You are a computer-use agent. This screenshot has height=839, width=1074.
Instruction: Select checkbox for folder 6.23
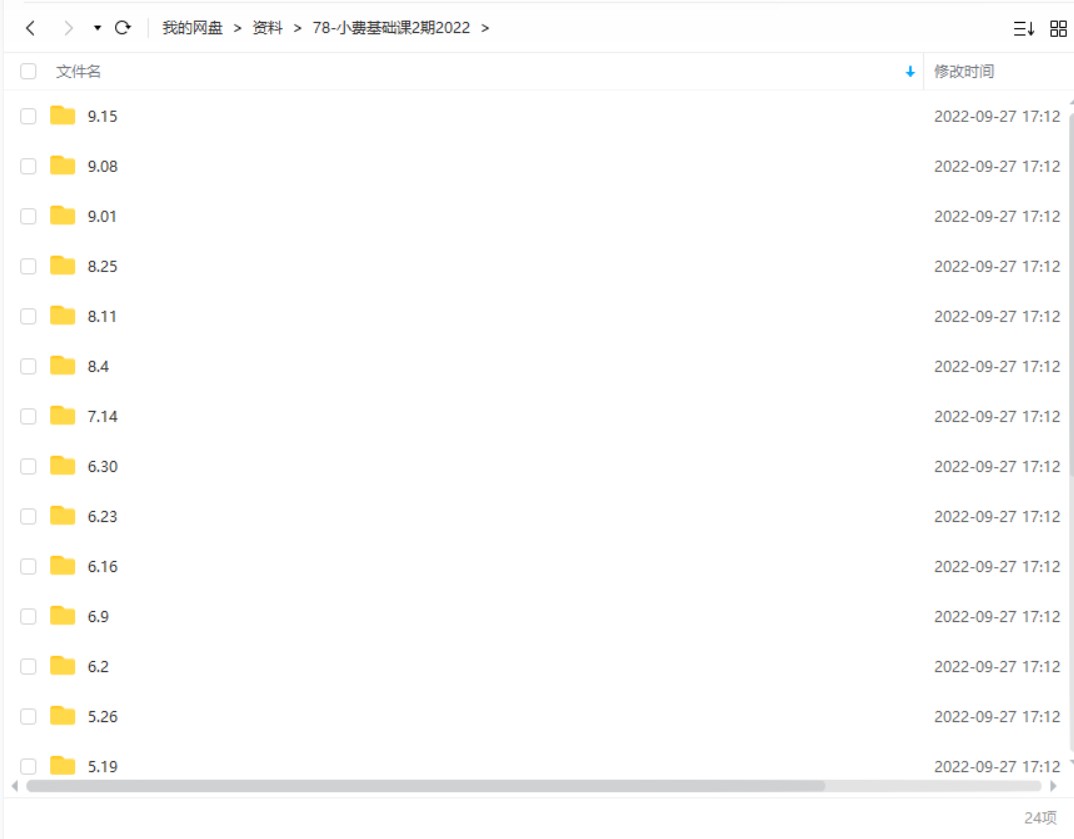[x=28, y=516]
